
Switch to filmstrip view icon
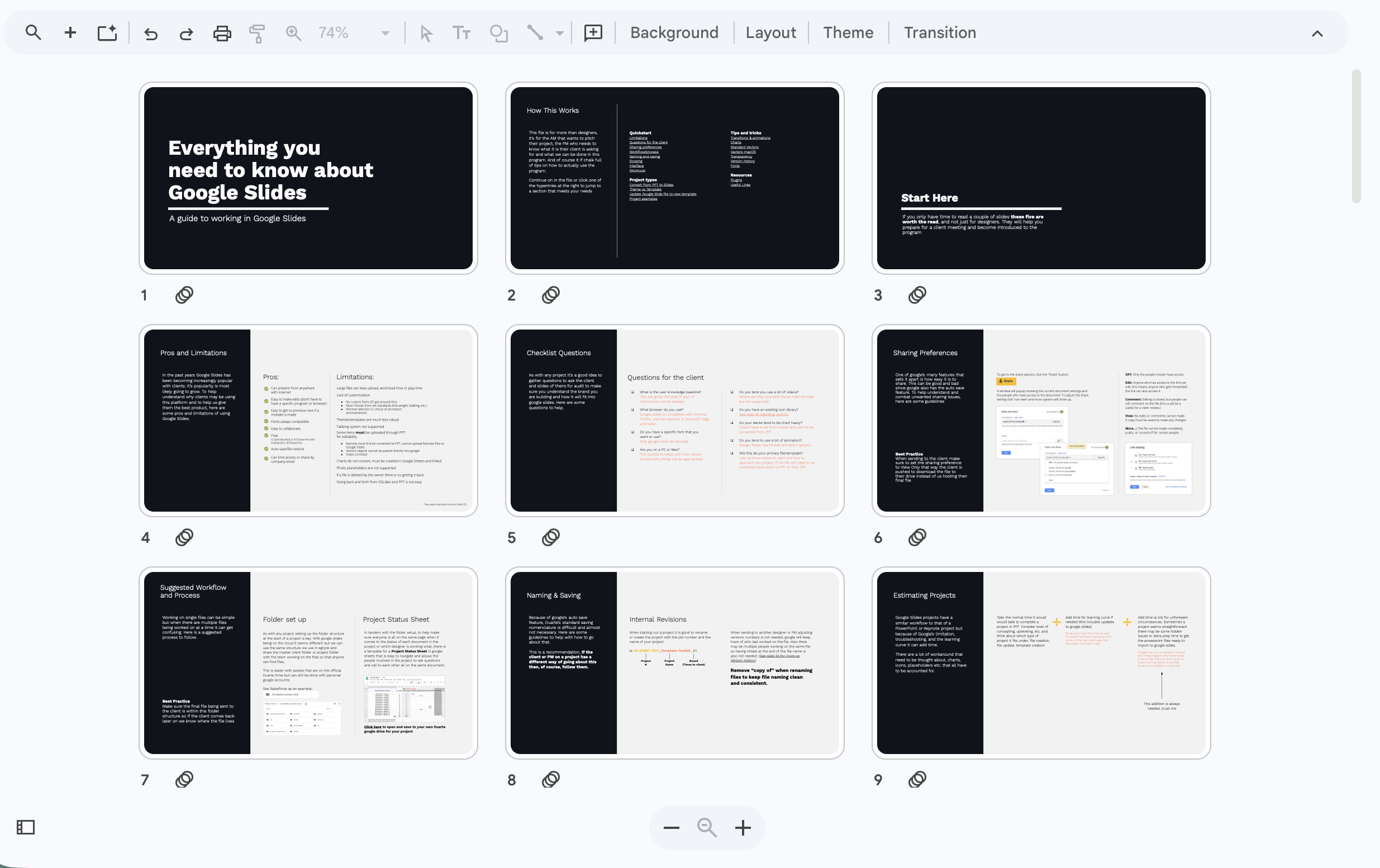[26, 827]
